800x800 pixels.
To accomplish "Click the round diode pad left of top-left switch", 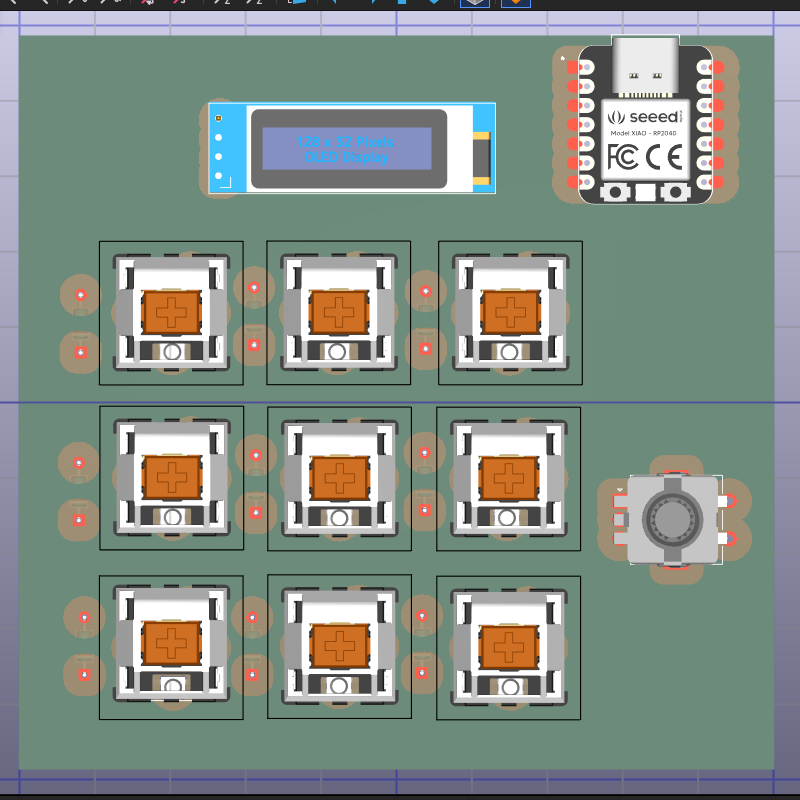I will [x=81, y=295].
